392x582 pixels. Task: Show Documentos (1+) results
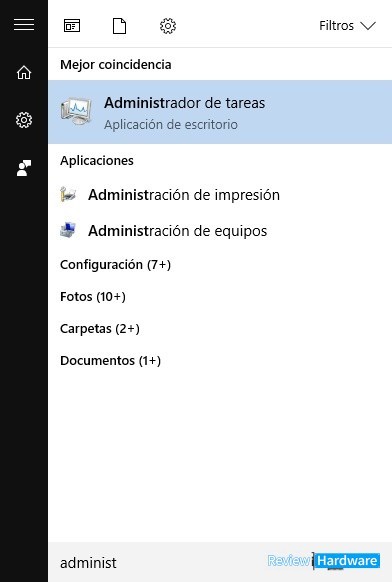110,360
